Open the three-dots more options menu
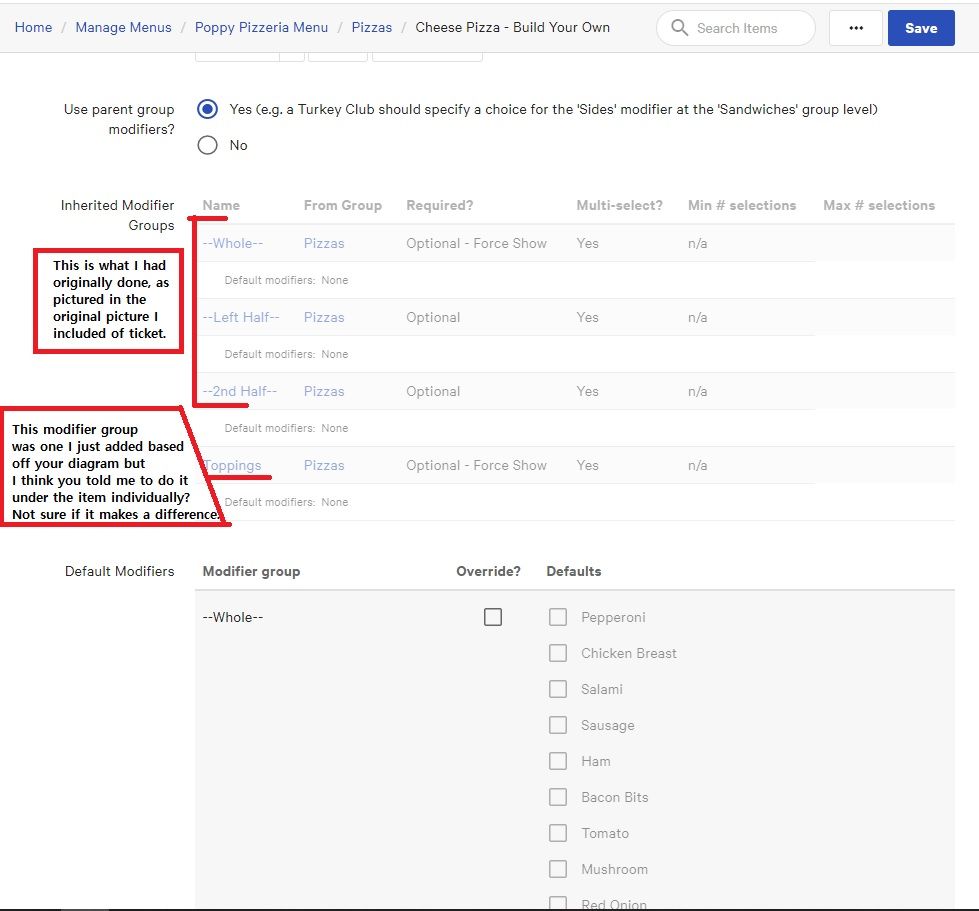This screenshot has height=911, width=979. point(856,28)
